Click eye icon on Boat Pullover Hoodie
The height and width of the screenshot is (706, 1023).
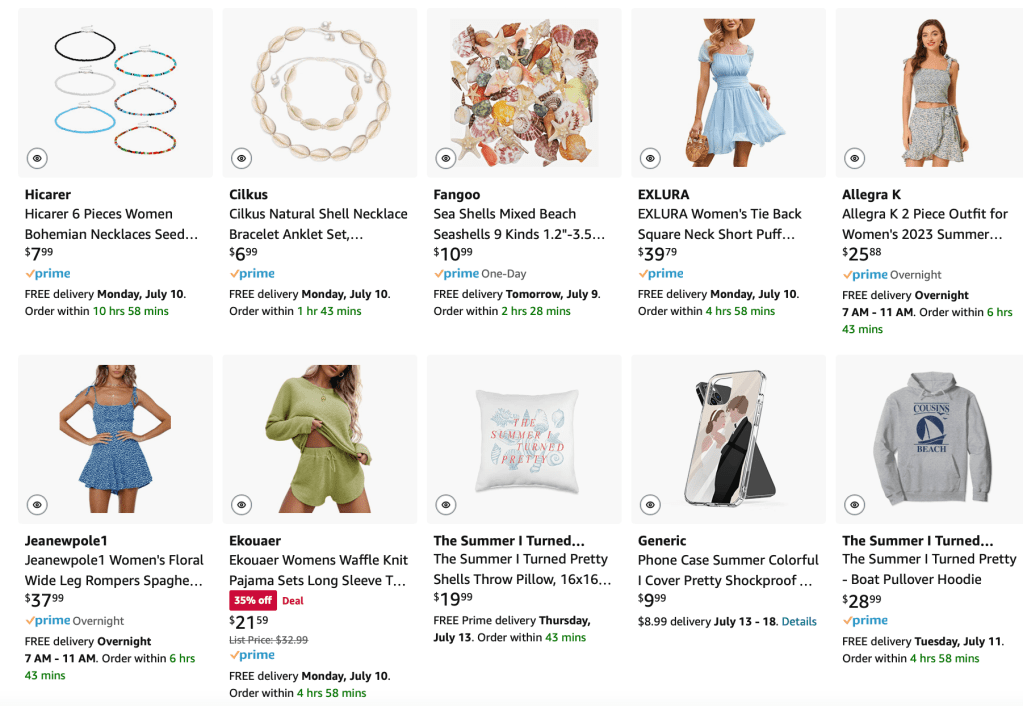tap(855, 505)
